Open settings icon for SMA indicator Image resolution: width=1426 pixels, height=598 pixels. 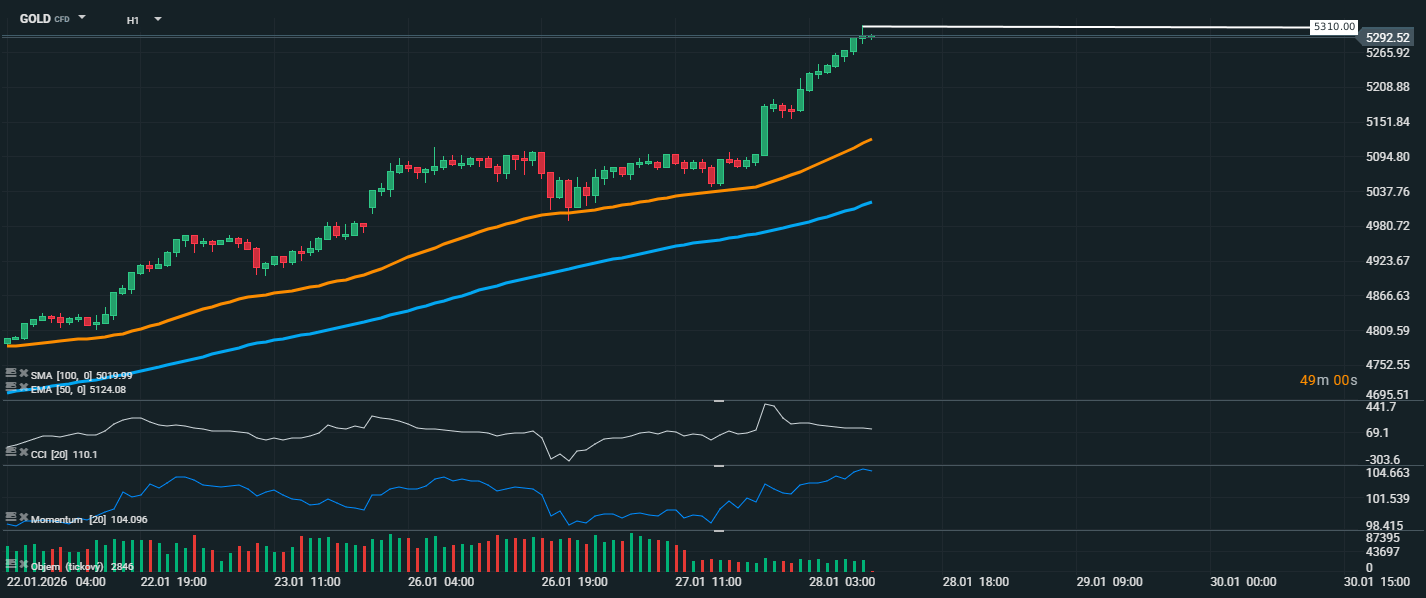tap(11, 373)
